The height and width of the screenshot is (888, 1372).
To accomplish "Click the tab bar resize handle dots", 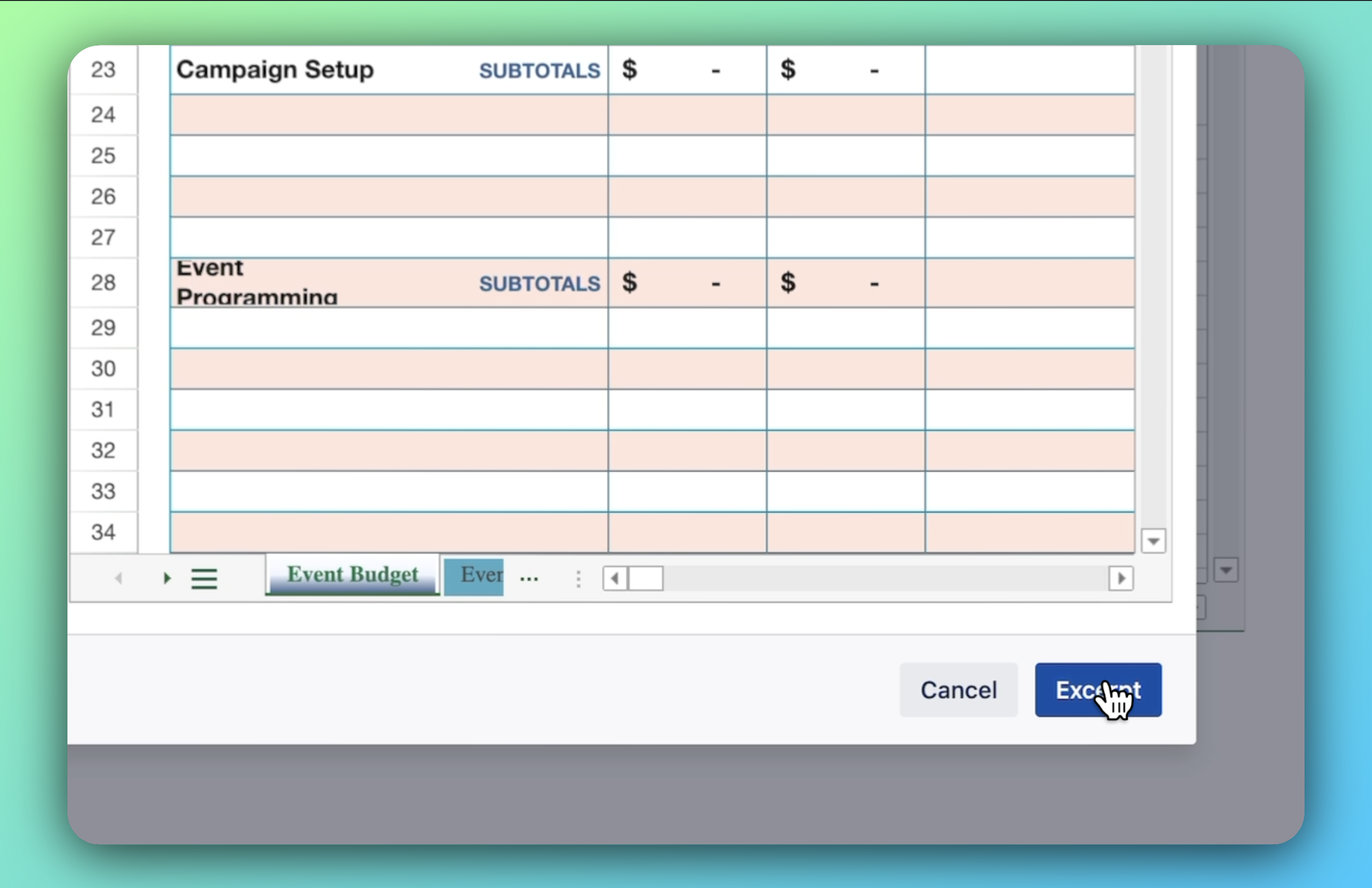I will click(578, 578).
